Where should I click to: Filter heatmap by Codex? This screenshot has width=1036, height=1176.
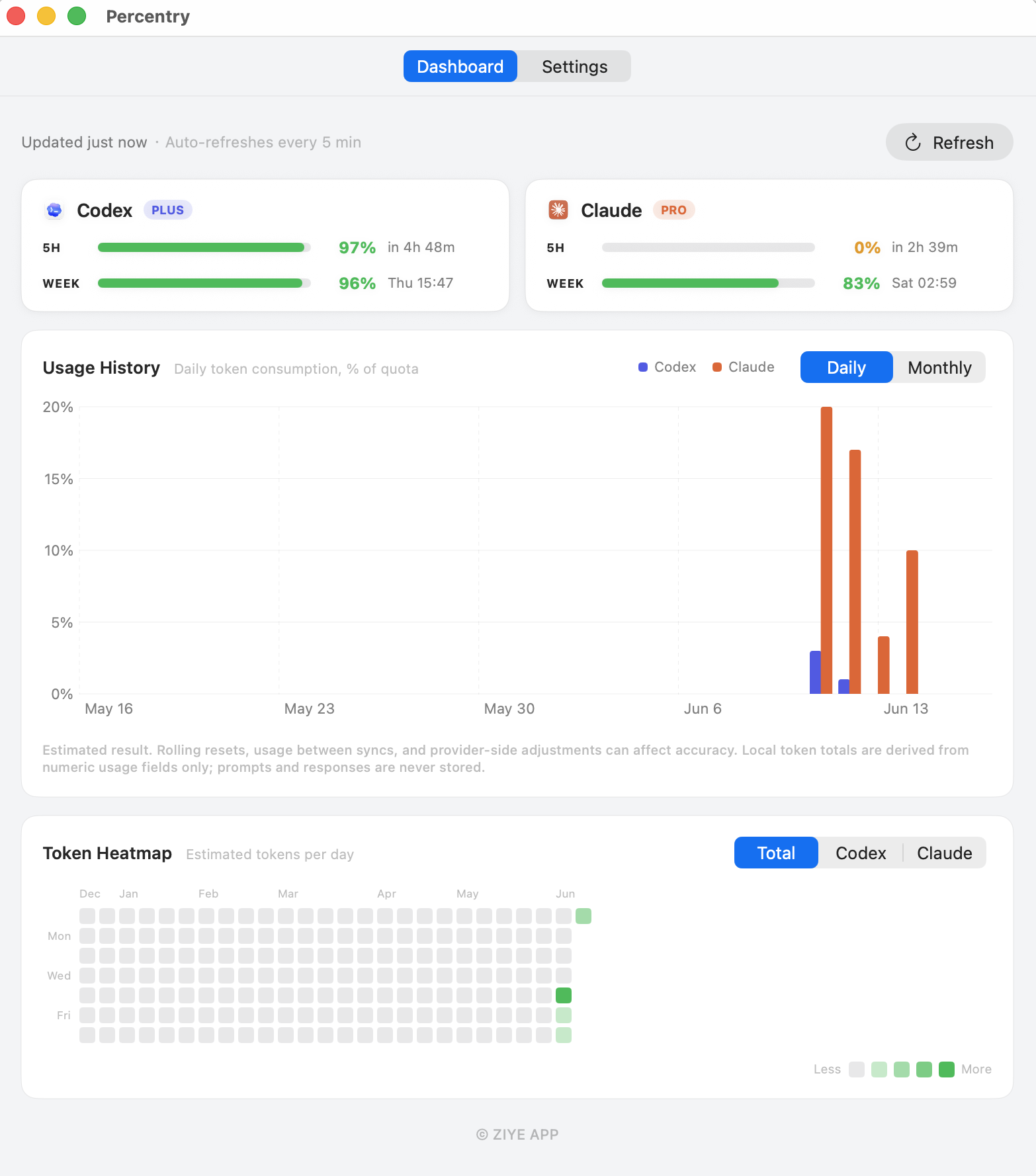(x=861, y=853)
